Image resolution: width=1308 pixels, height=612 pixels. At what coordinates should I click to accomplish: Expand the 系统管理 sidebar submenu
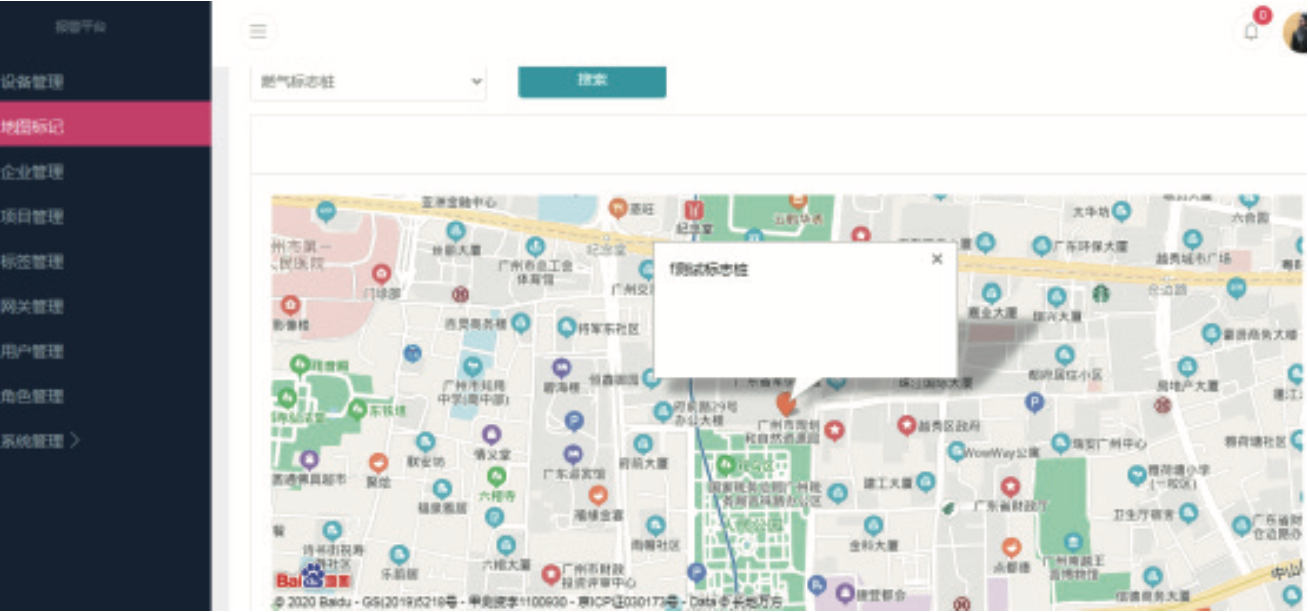pyautogui.click(x=40, y=441)
